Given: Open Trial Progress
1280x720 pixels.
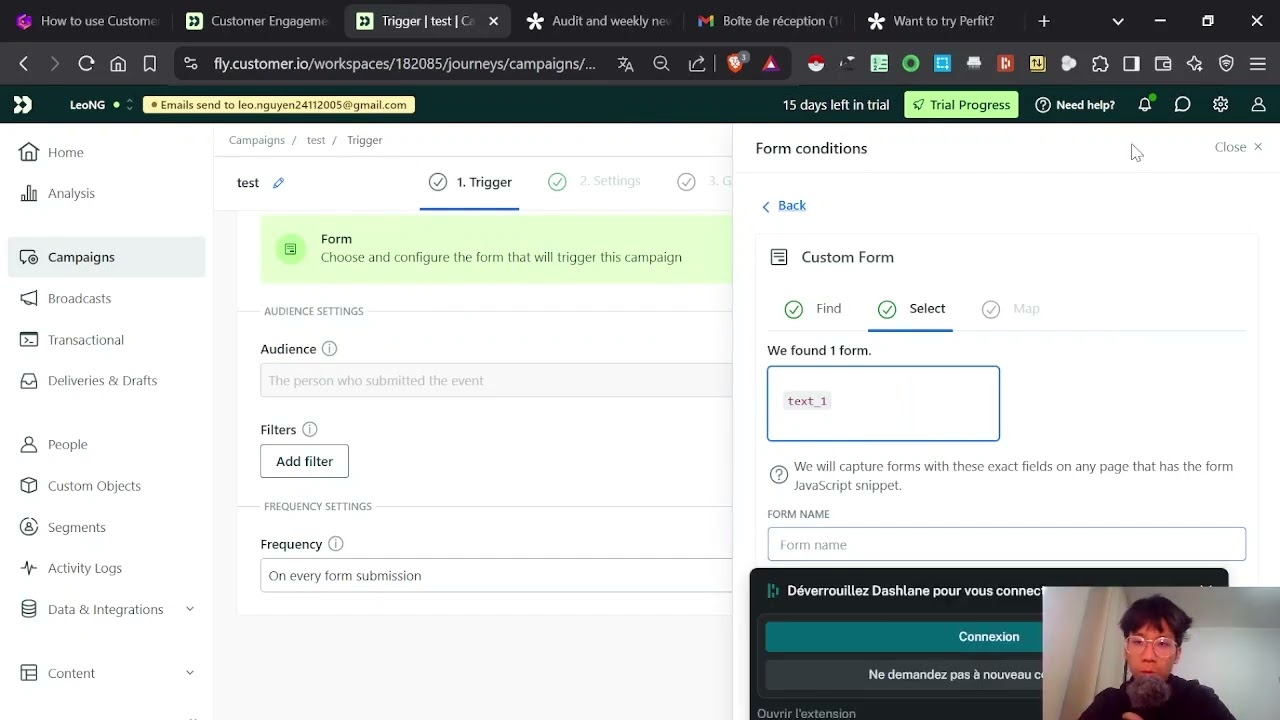Looking at the screenshot, I should pos(961,104).
